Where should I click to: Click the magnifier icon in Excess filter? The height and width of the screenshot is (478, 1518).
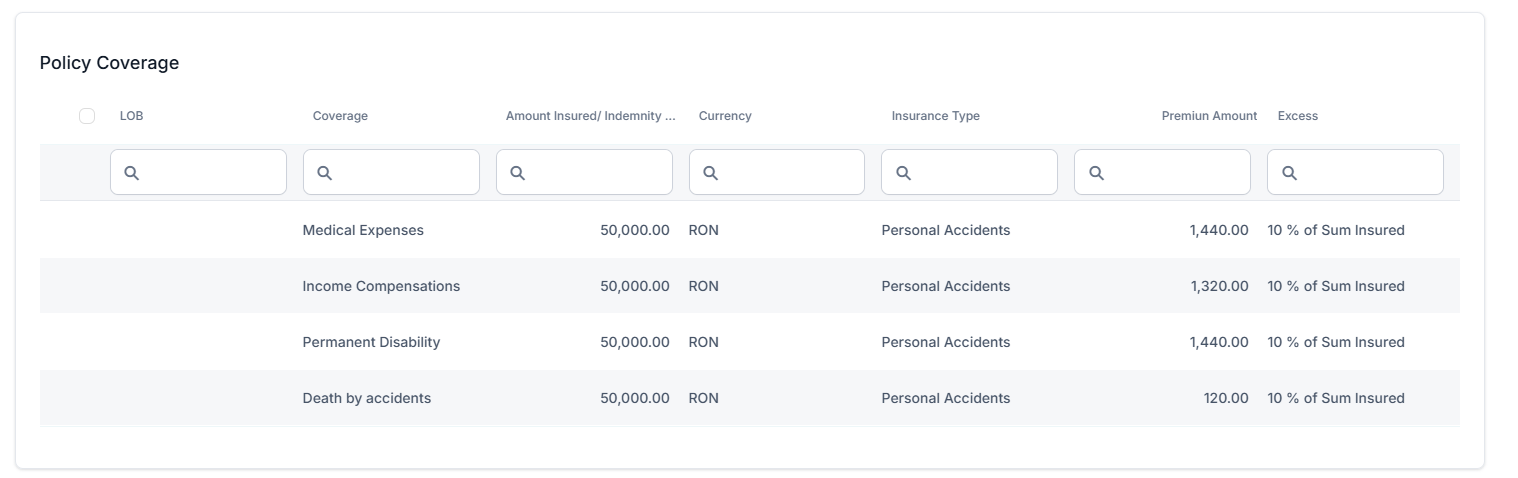tap(1289, 173)
